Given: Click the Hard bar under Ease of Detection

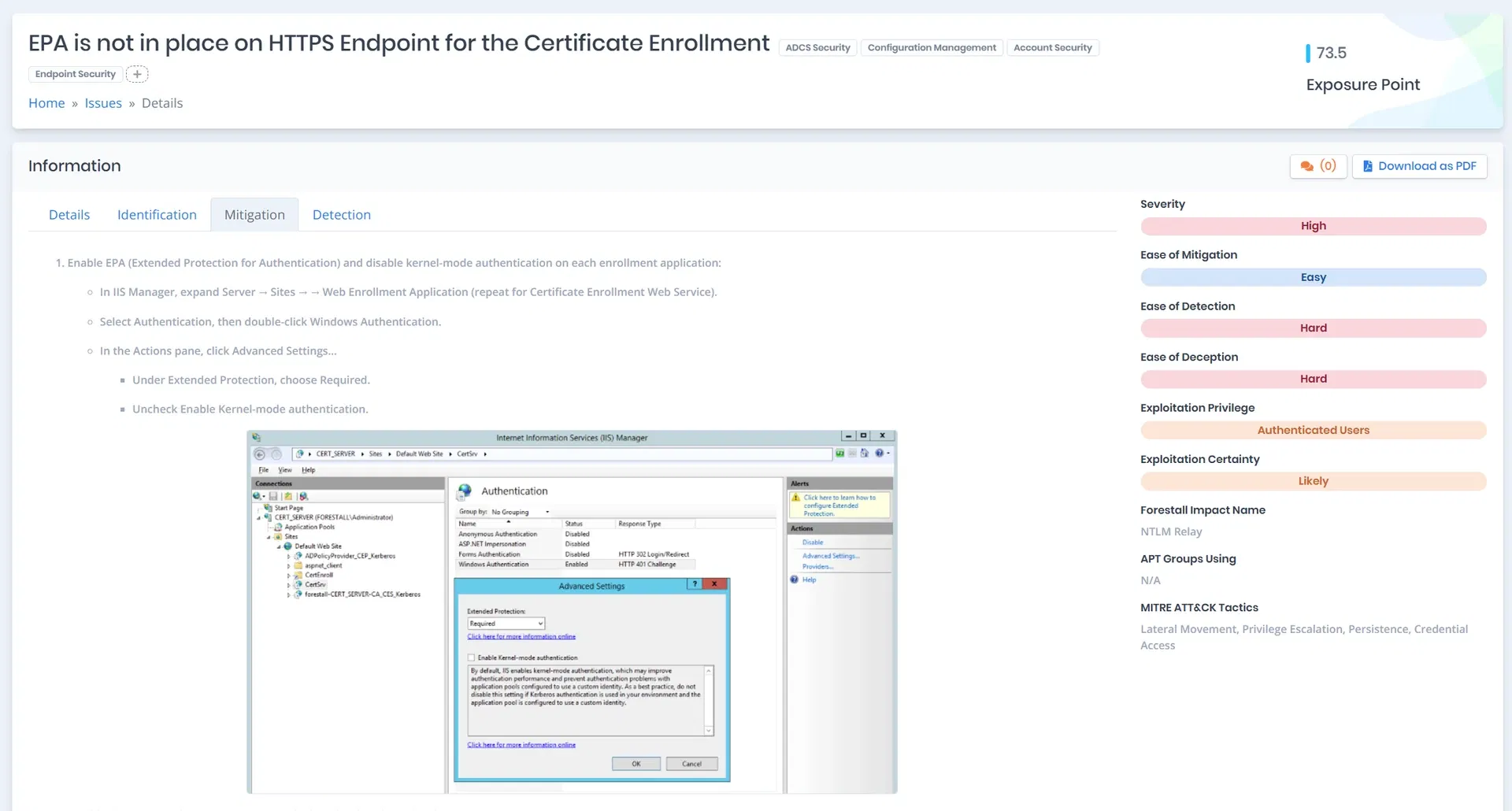Looking at the screenshot, I should tap(1313, 328).
